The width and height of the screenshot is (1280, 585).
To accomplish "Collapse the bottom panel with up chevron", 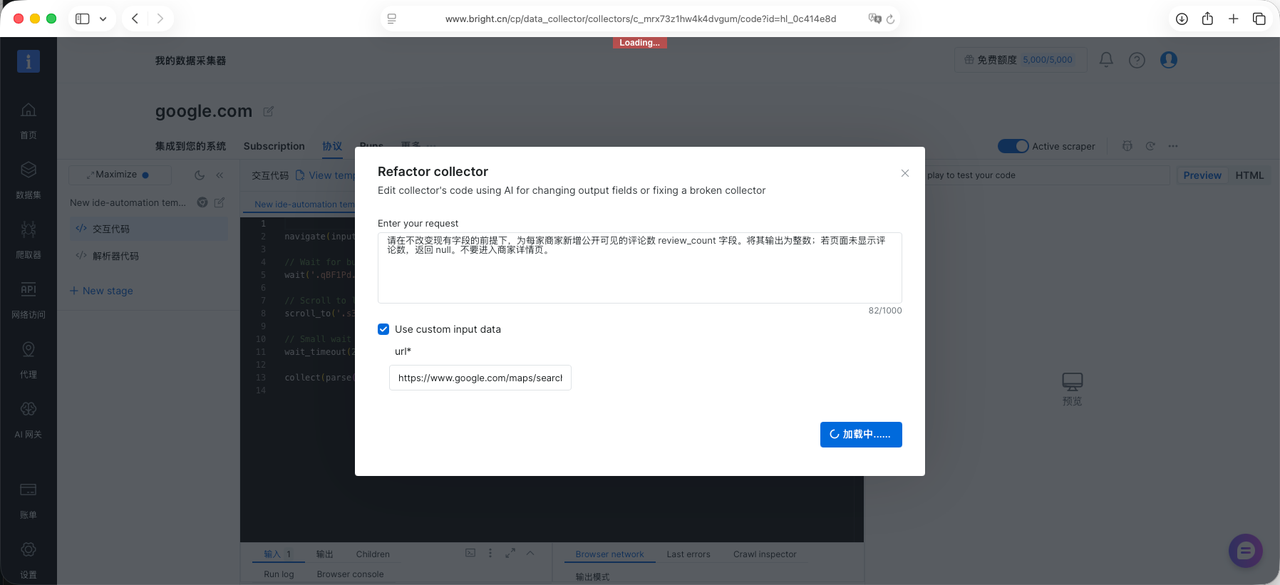I will click(530, 553).
